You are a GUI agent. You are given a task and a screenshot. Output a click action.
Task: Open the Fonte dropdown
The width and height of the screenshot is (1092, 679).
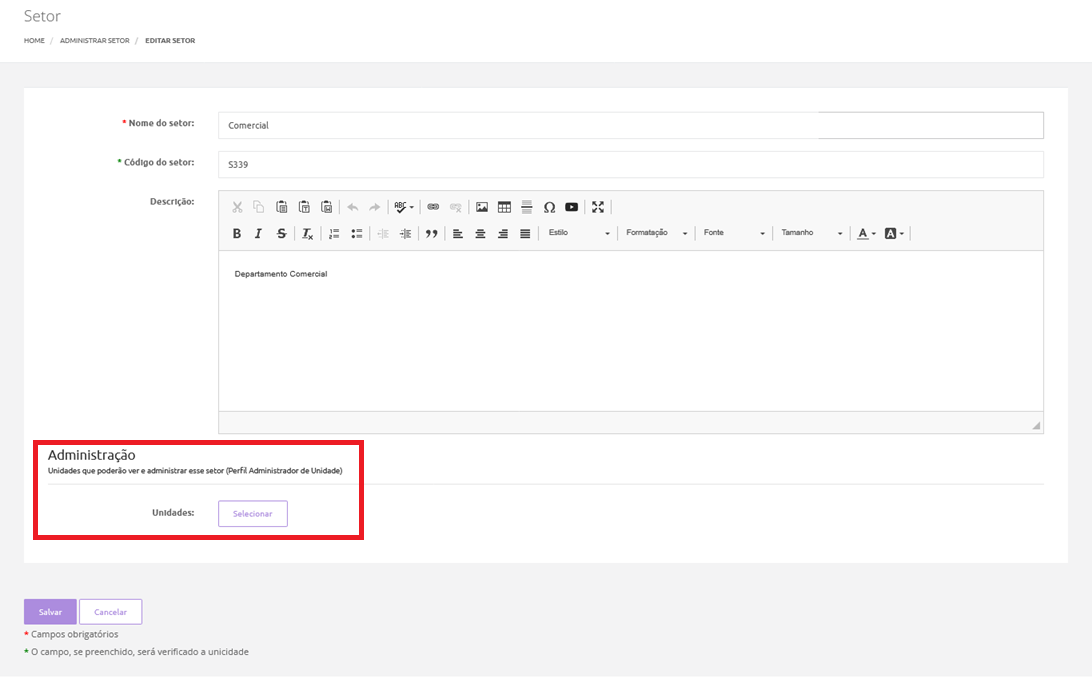tap(734, 233)
